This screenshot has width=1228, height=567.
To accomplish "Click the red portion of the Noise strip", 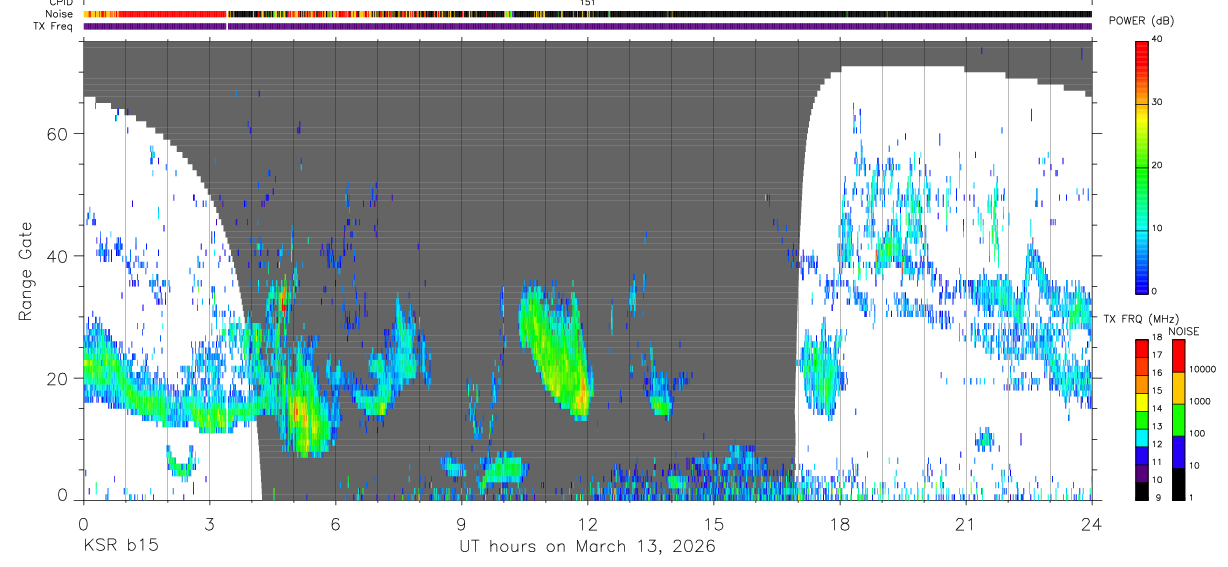I will coord(170,14).
